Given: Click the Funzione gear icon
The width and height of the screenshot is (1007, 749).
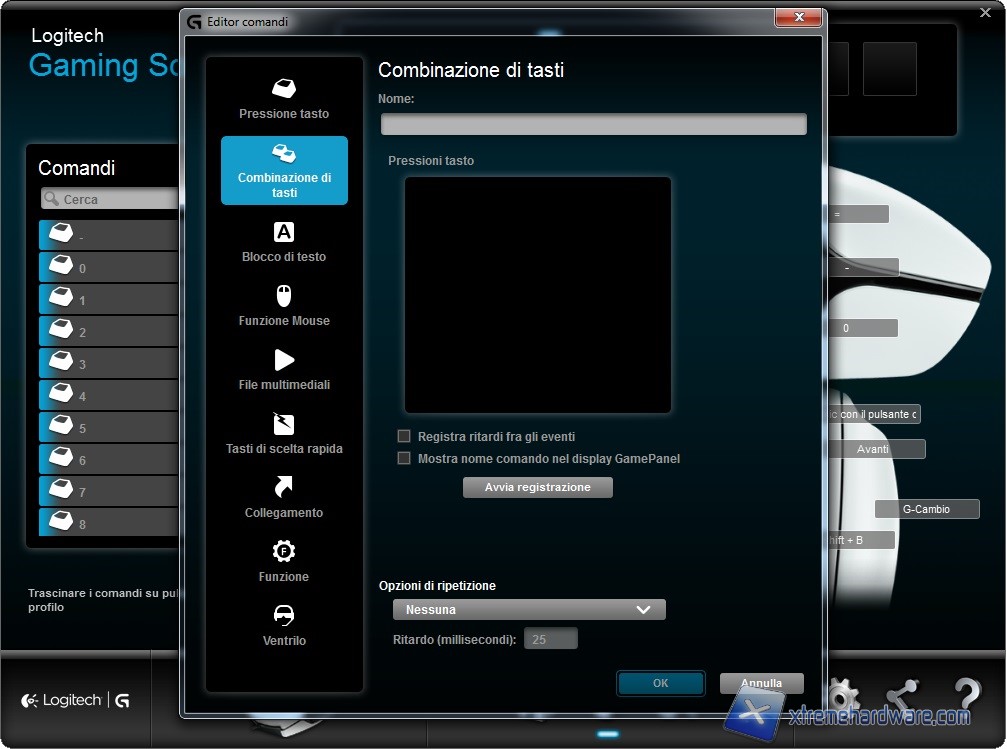Looking at the screenshot, I should pyautogui.click(x=284, y=551).
